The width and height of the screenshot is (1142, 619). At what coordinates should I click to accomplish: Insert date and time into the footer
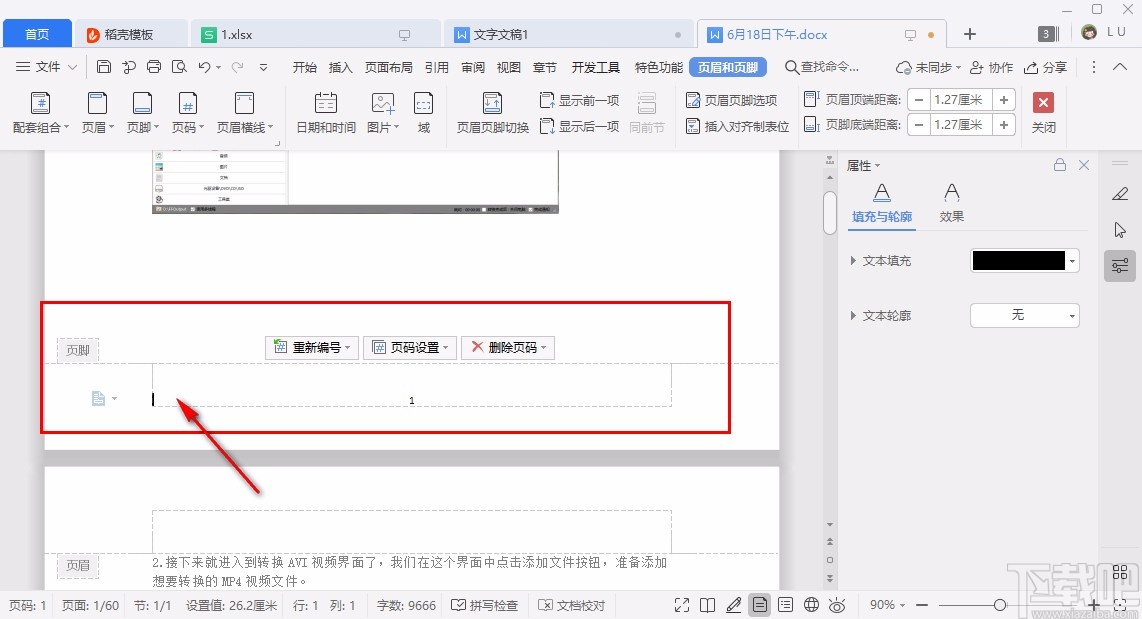pyautogui.click(x=325, y=110)
